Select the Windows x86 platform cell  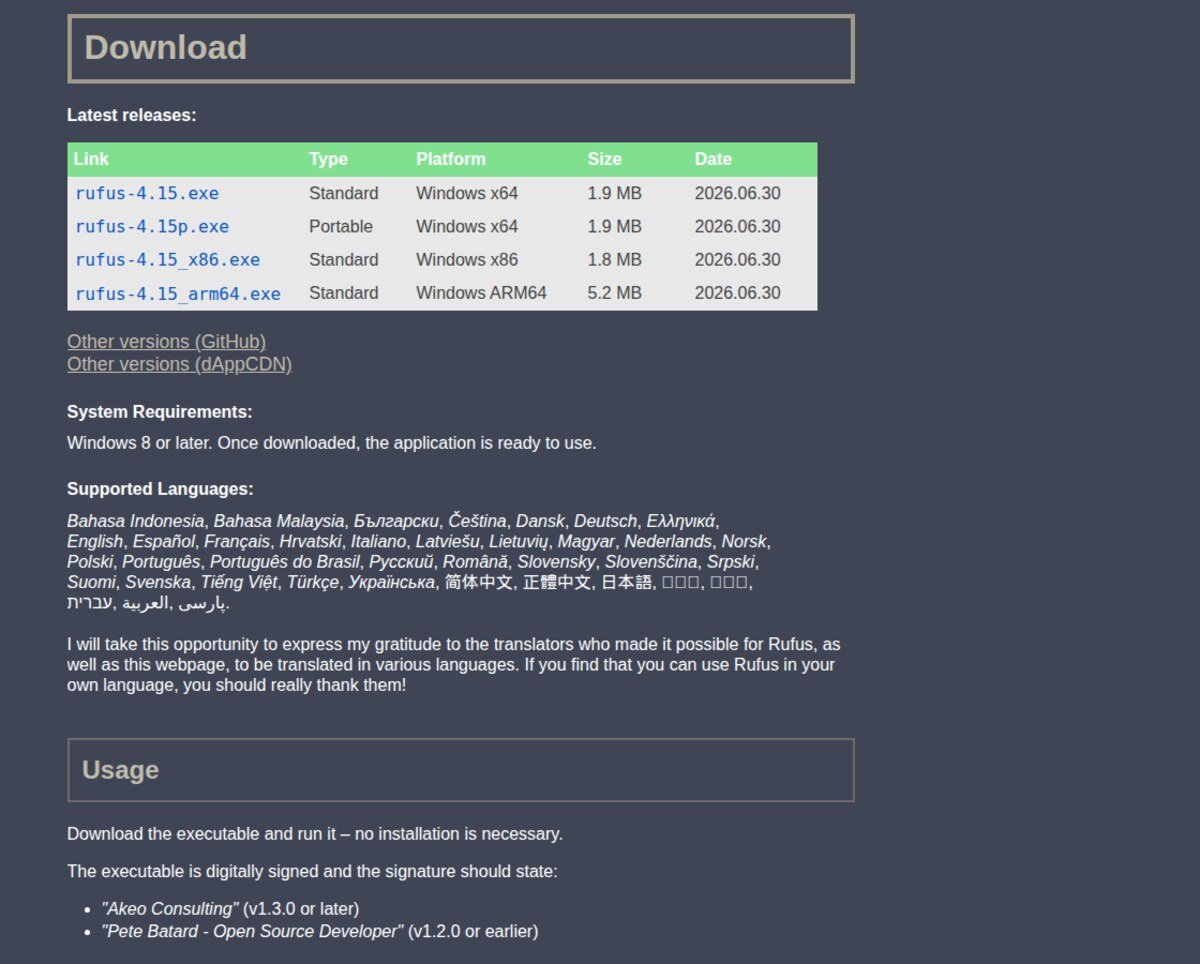click(x=467, y=260)
